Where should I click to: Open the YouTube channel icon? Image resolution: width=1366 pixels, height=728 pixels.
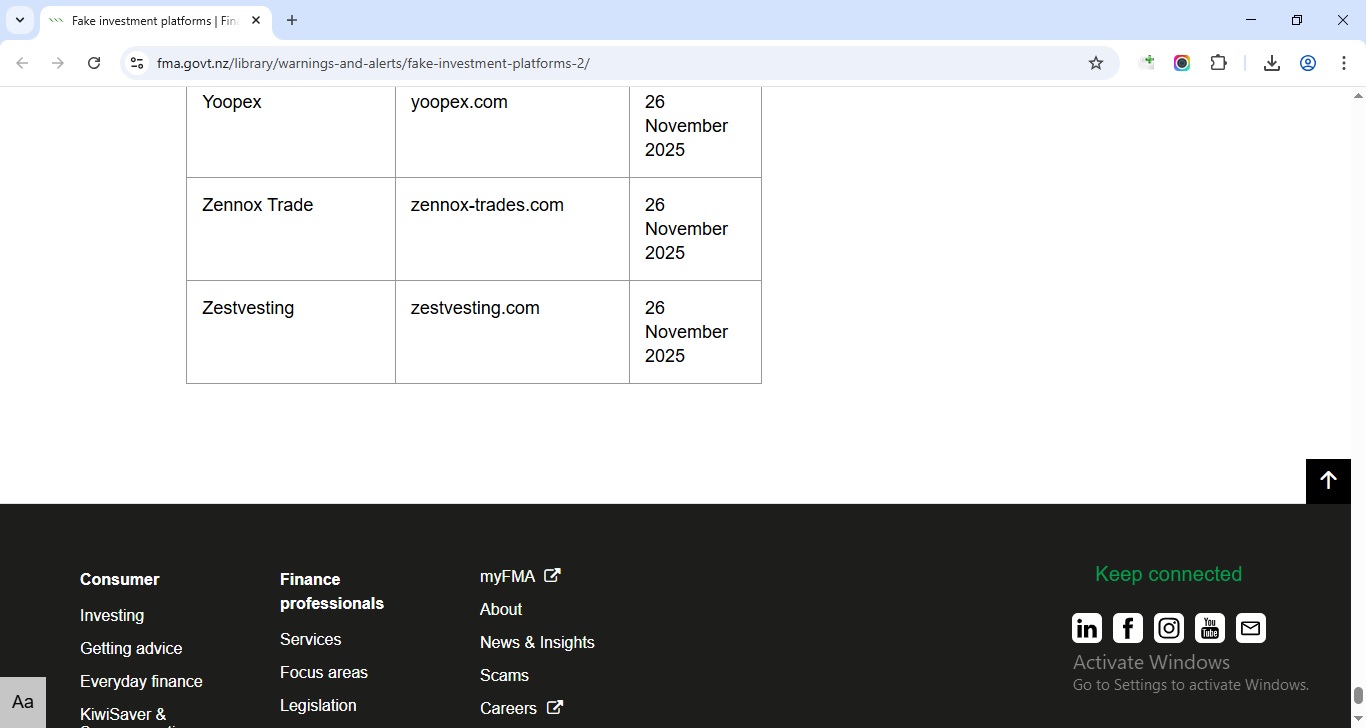pos(1210,628)
